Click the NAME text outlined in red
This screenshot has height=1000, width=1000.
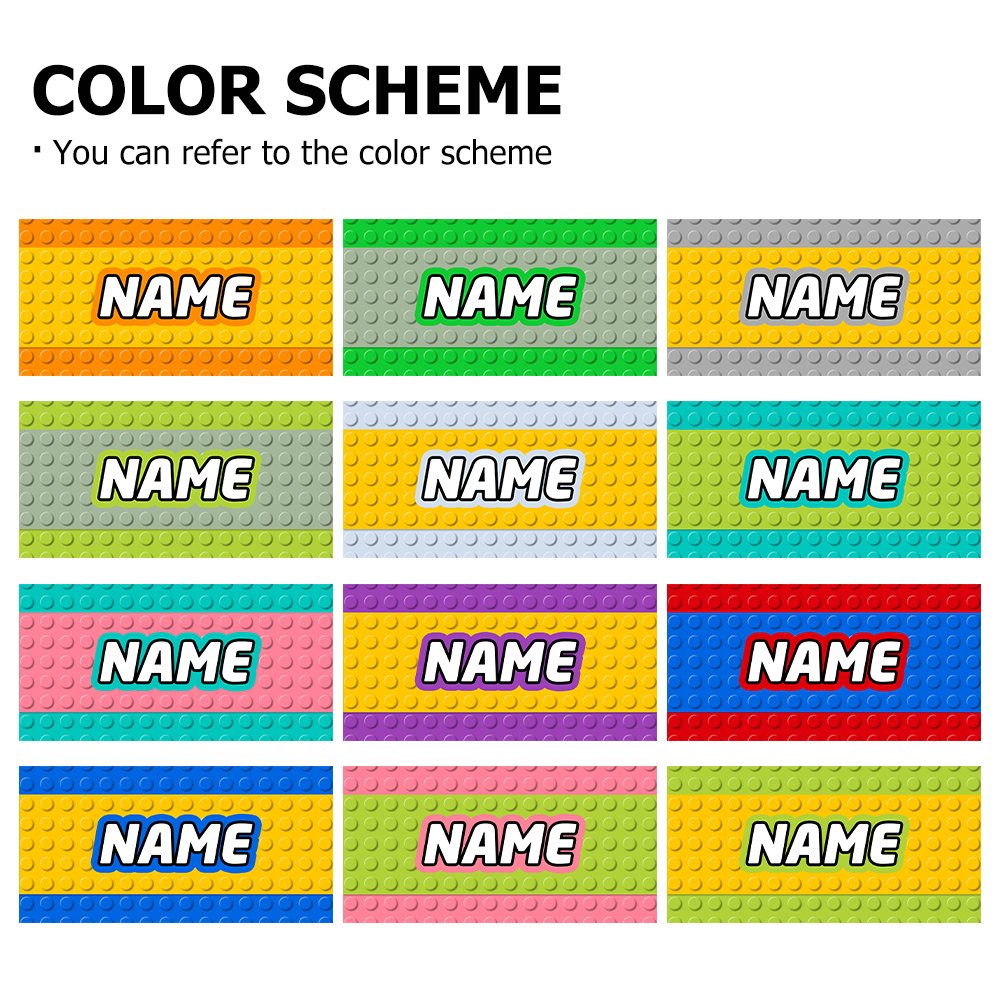point(823,662)
